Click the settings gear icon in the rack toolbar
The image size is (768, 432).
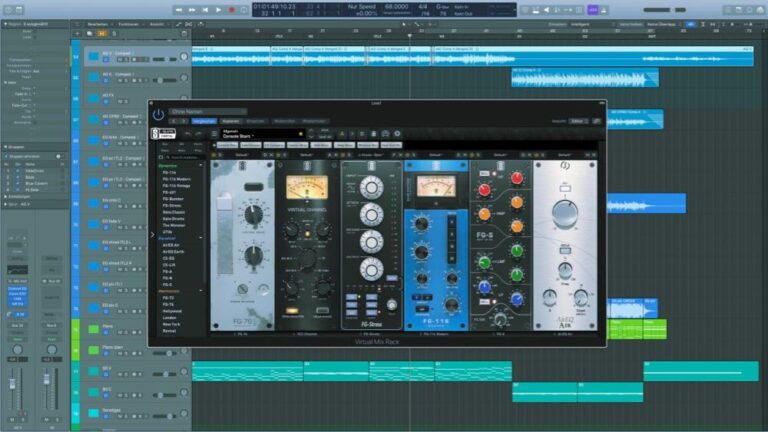click(397, 134)
